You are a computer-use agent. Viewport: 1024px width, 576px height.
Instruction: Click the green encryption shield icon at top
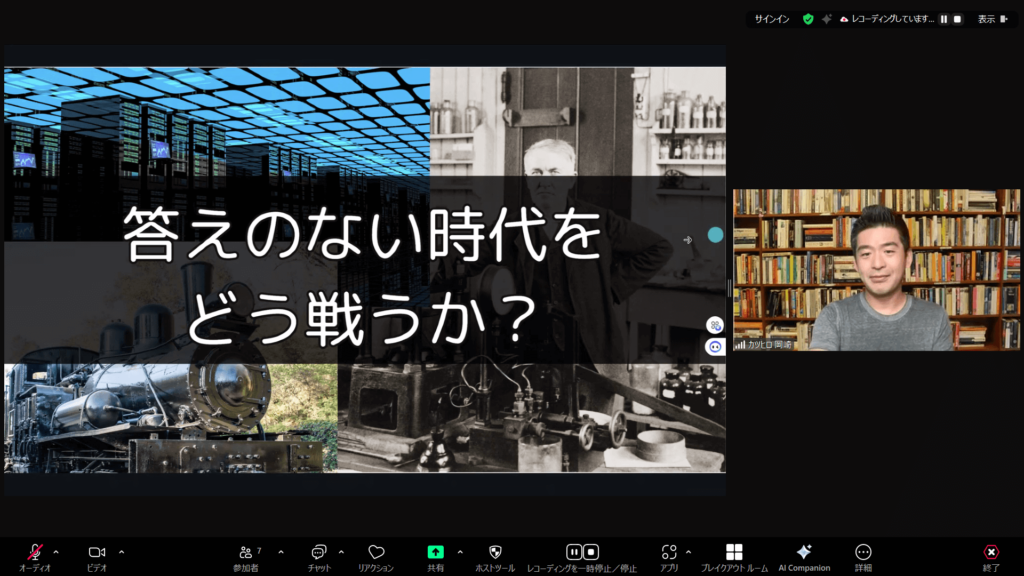tap(808, 19)
